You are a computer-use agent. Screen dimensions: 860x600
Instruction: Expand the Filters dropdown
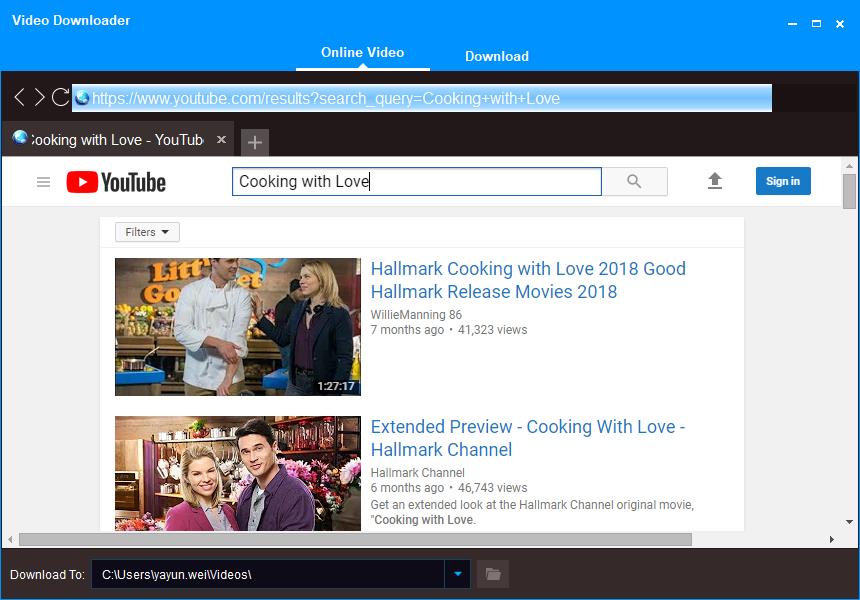147,232
